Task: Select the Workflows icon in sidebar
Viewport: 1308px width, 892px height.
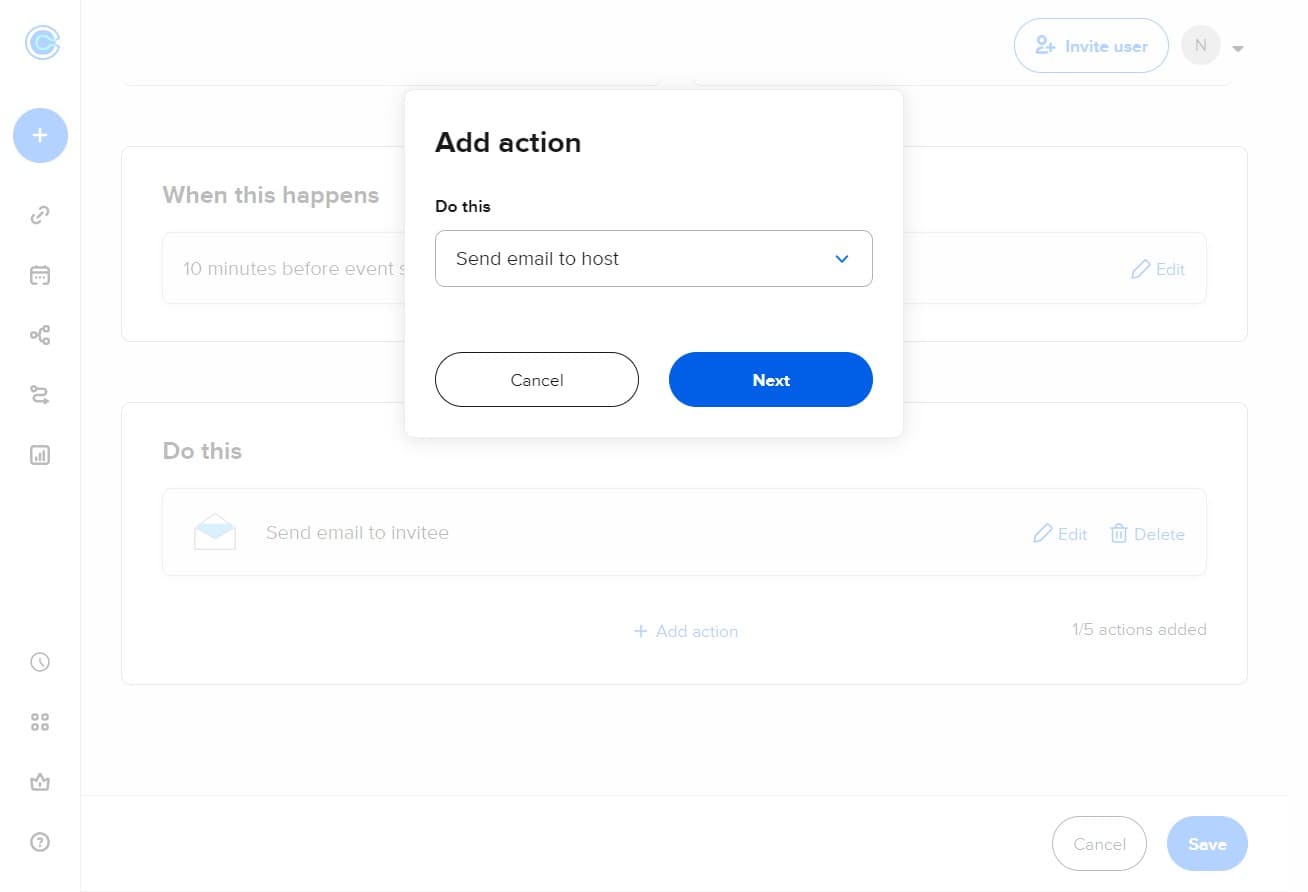Action: click(x=40, y=335)
